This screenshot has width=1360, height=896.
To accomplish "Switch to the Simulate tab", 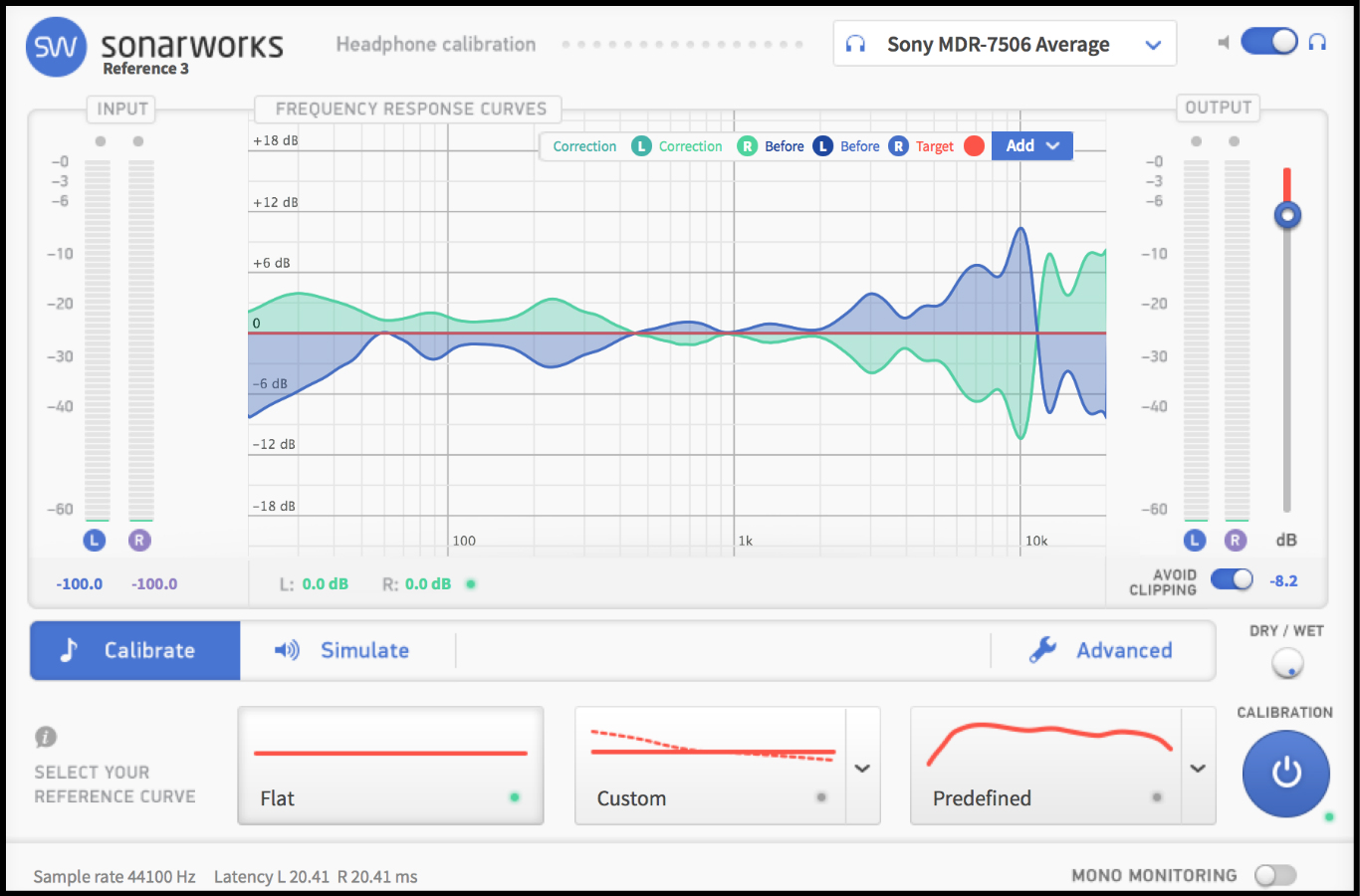I will pos(347,650).
